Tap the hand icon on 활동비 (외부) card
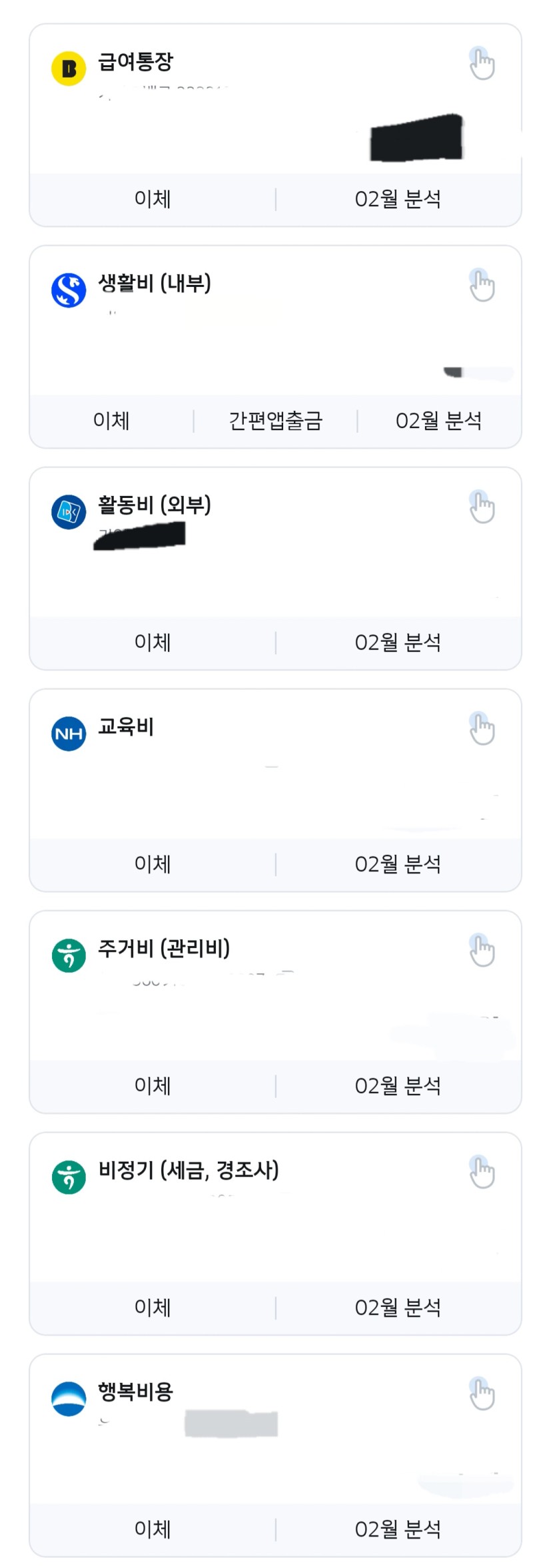Image resolution: width=551 pixels, height=1568 pixels. click(482, 507)
